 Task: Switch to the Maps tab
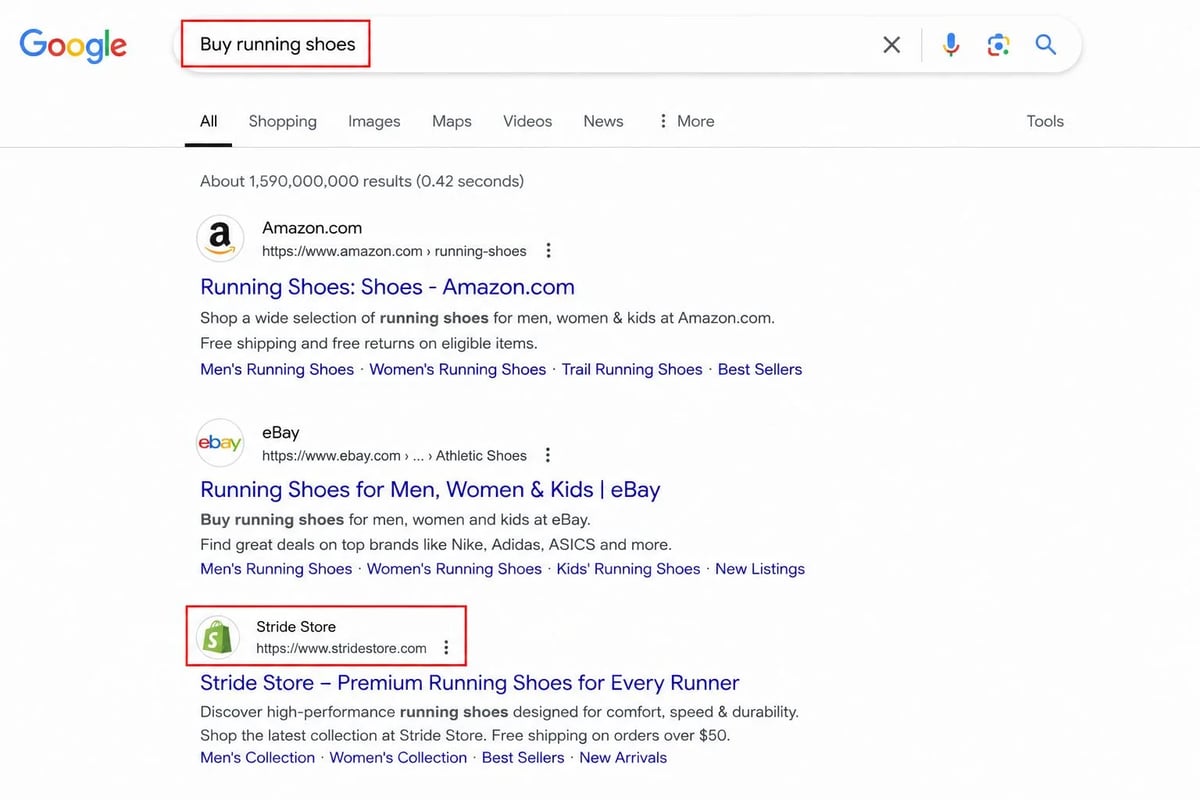tap(452, 121)
